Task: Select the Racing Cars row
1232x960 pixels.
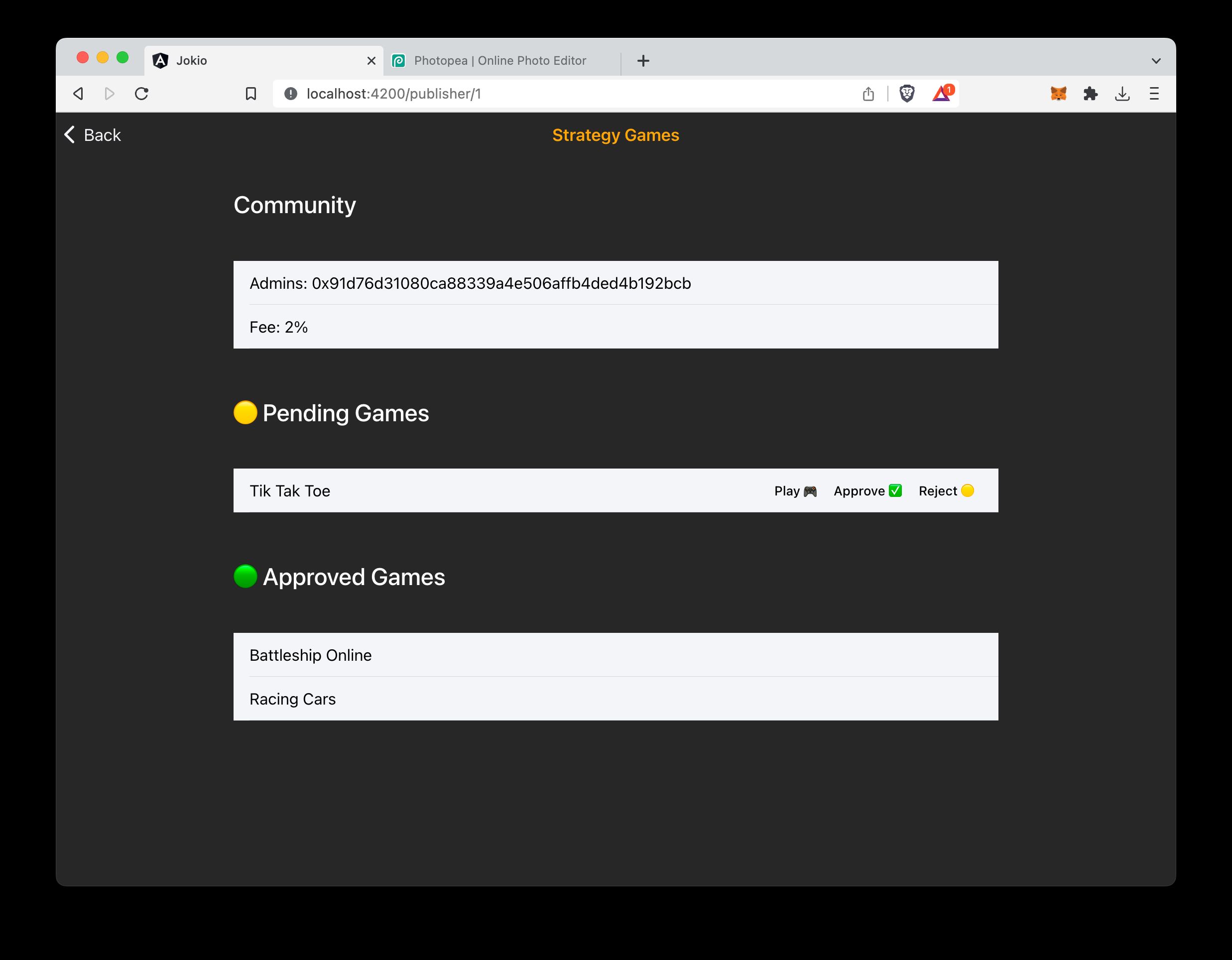Action: 616,699
